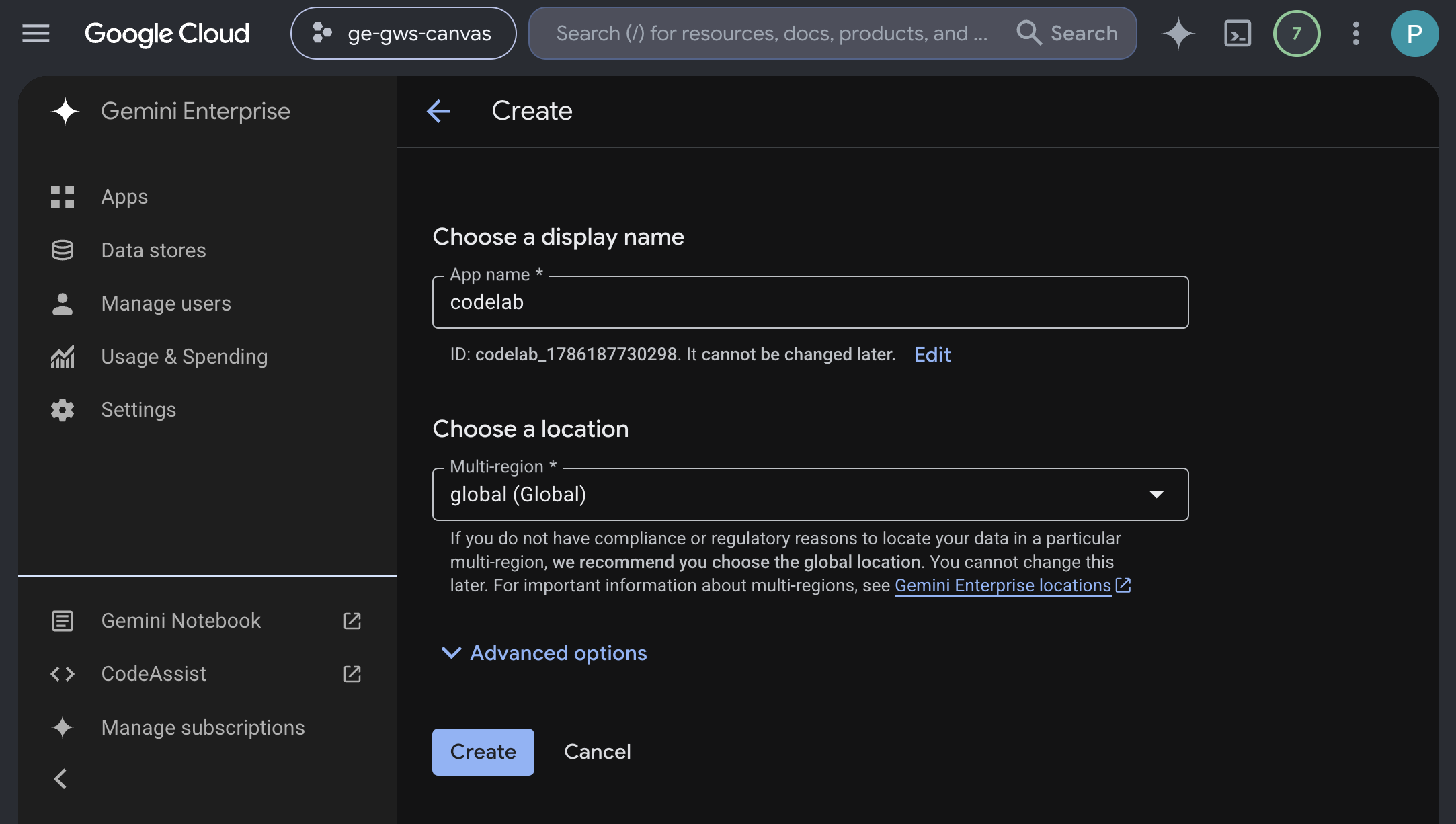Collapse the sidebar with the chevron
The height and width of the screenshot is (824, 1456).
(x=60, y=779)
